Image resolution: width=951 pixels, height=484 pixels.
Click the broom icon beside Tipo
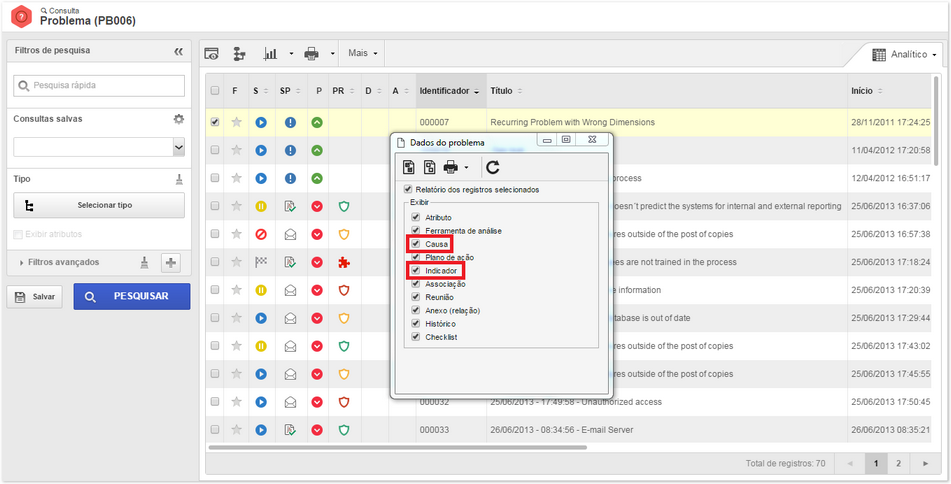[179, 180]
